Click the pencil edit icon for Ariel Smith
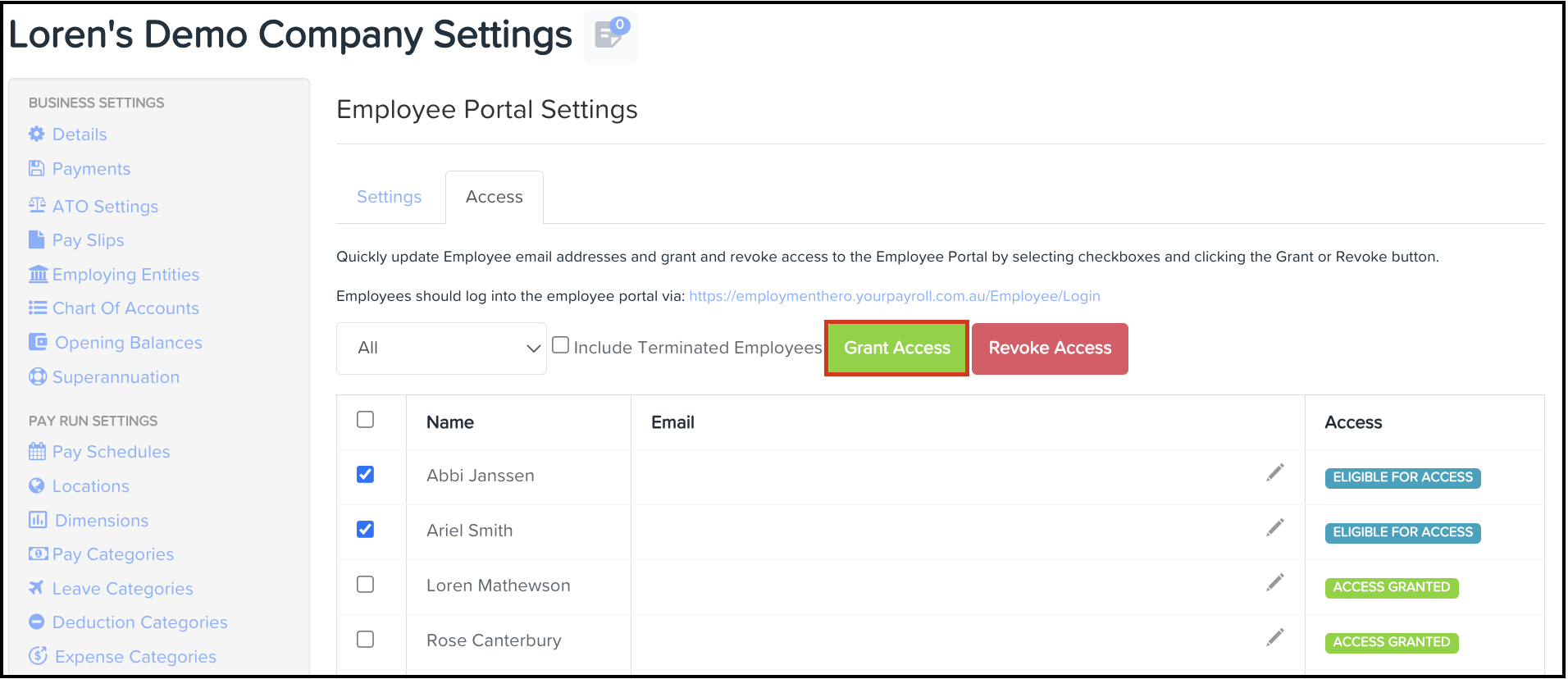Image resolution: width=1568 pixels, height=679 pixels. (1274, 528)
